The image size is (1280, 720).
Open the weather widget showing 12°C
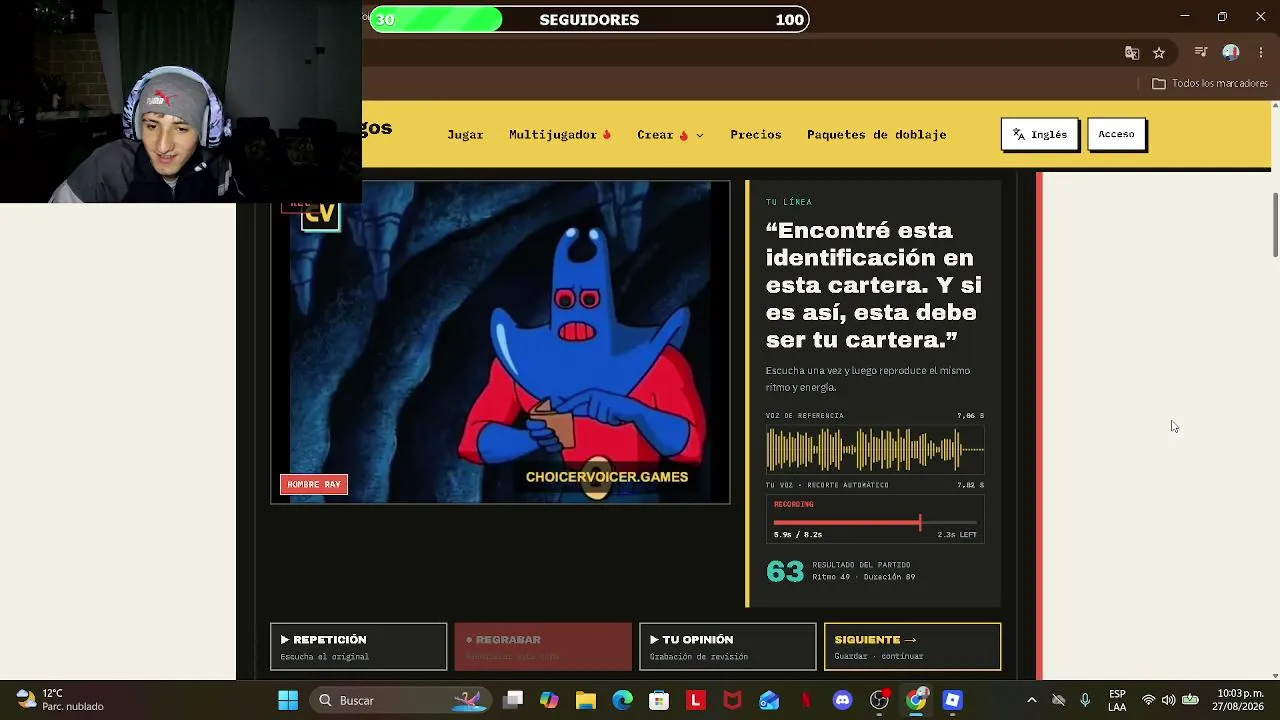pyautogui.click(x=60, y=700)
